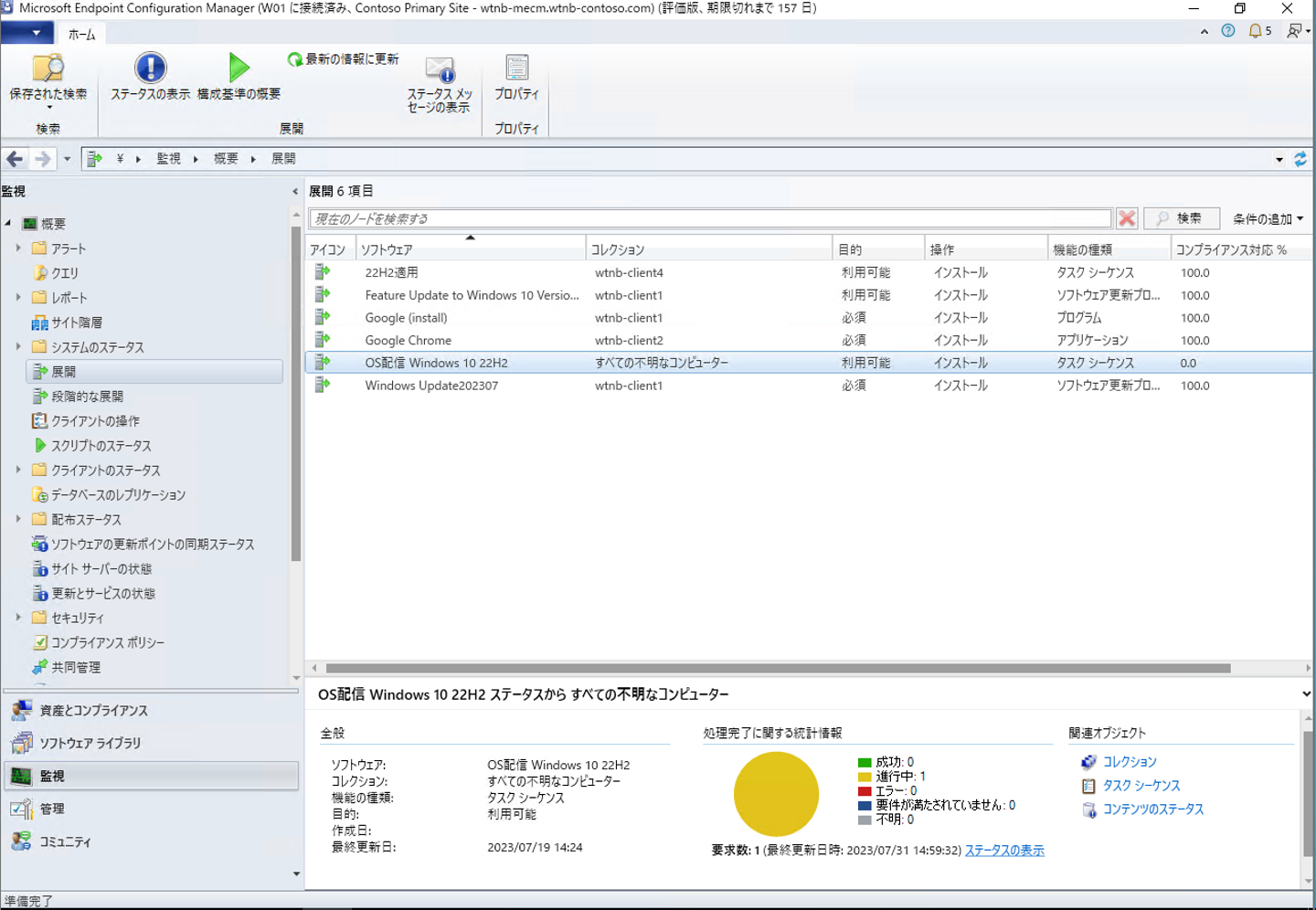Click the 検索 search button
1316x910 pixels.
click(x=1181, y=218)
